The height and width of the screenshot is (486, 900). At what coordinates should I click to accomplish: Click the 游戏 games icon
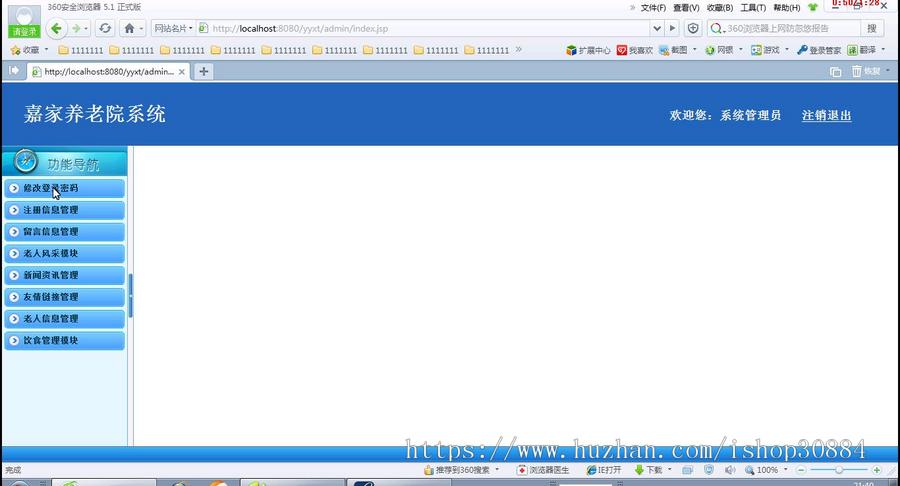(x=765, y=50)
